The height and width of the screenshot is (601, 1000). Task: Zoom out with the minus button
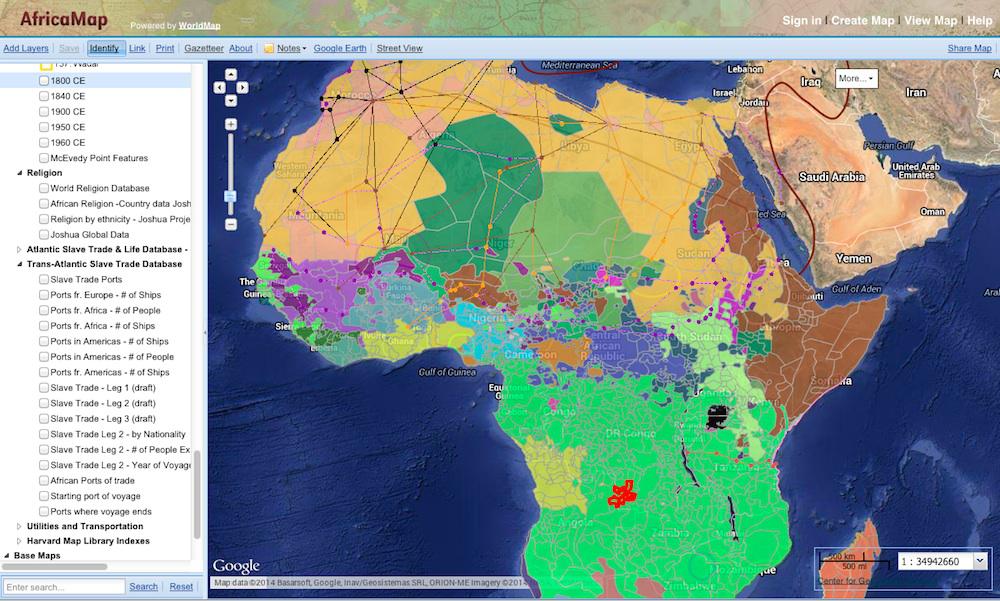pyautogui.click(x=231, y=224)
